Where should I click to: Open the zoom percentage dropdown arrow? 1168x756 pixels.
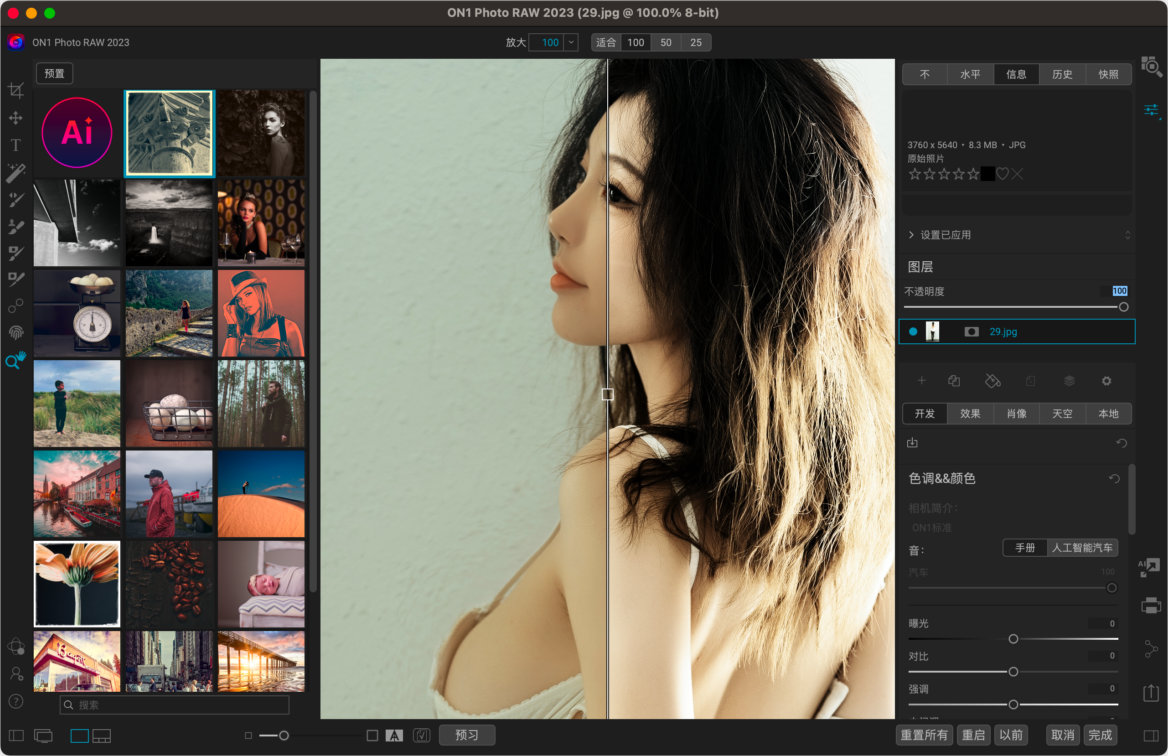point(571,42)
